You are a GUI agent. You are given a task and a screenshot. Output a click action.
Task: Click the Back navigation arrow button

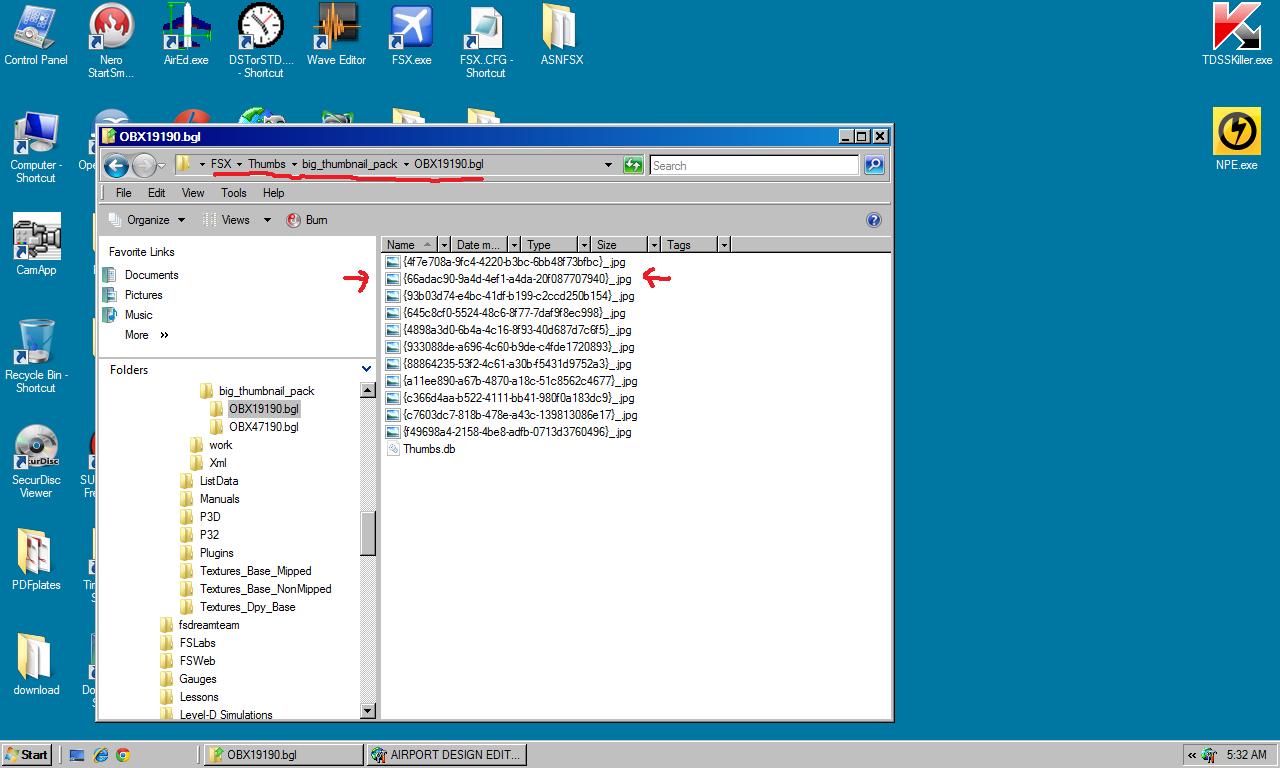(x=116, y=165)
